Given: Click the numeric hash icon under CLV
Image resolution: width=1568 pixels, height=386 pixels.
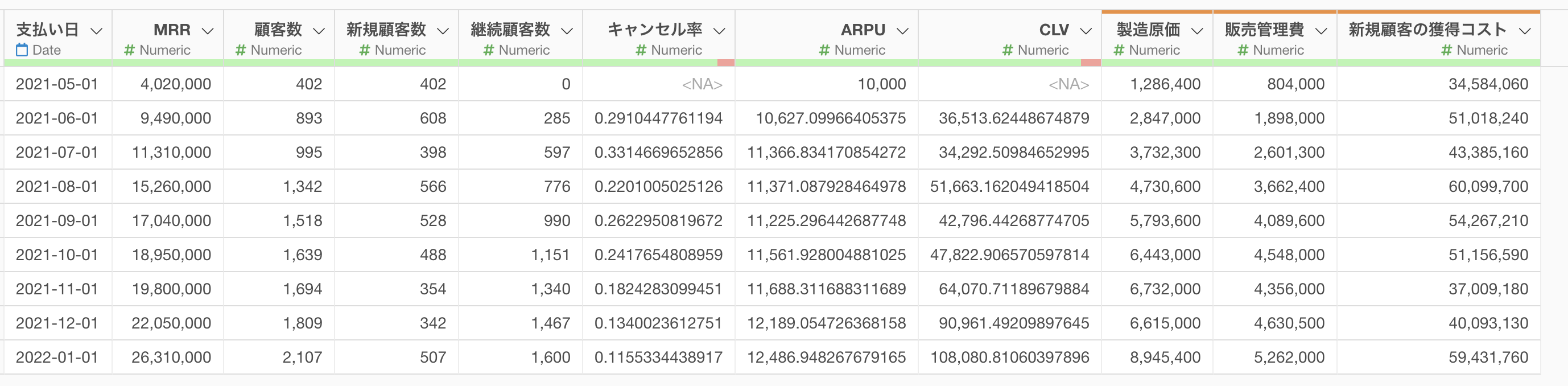Looking at the screenshot, I should click(x=1008, y=51).
